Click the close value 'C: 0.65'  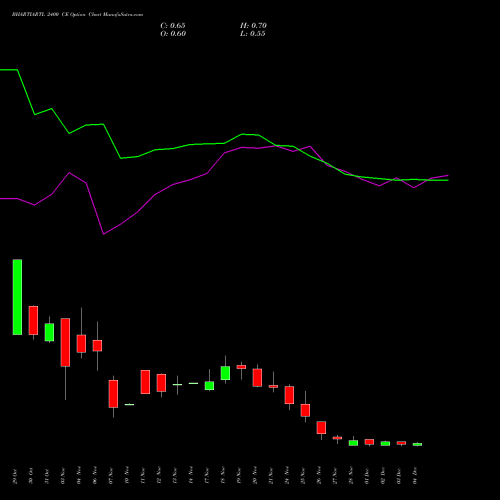[x=173, y=26]
